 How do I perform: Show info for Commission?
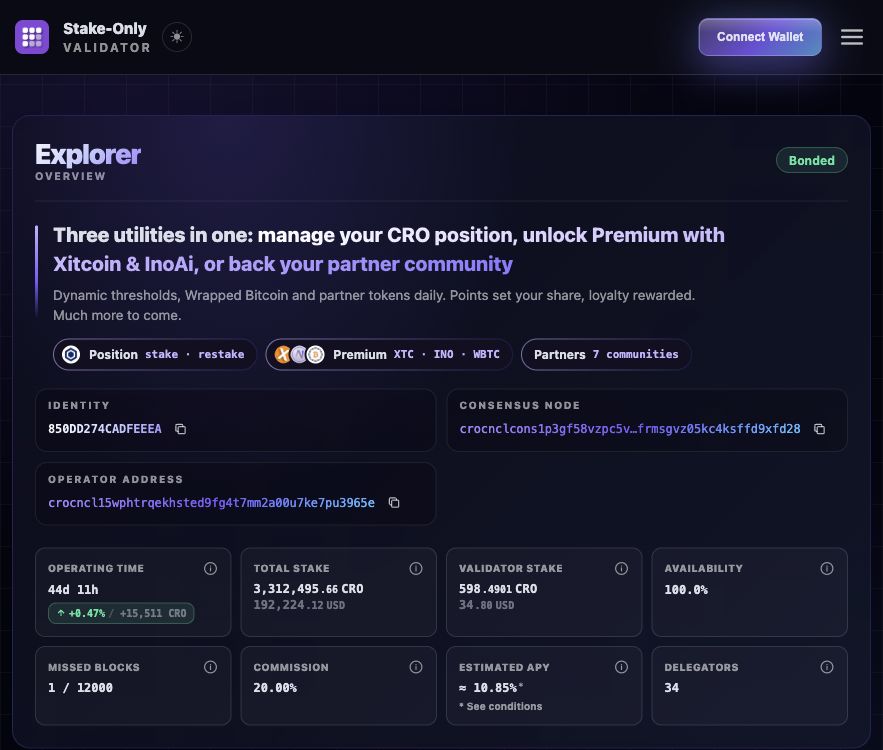point(416,667)
